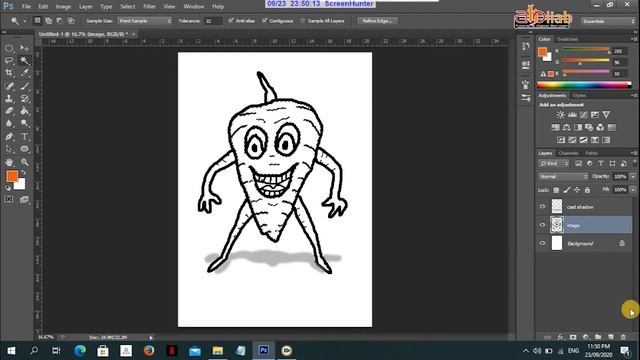Click the Refine Edge button
640x360 pixels.
pyautogui.click(x=378, y=20)
